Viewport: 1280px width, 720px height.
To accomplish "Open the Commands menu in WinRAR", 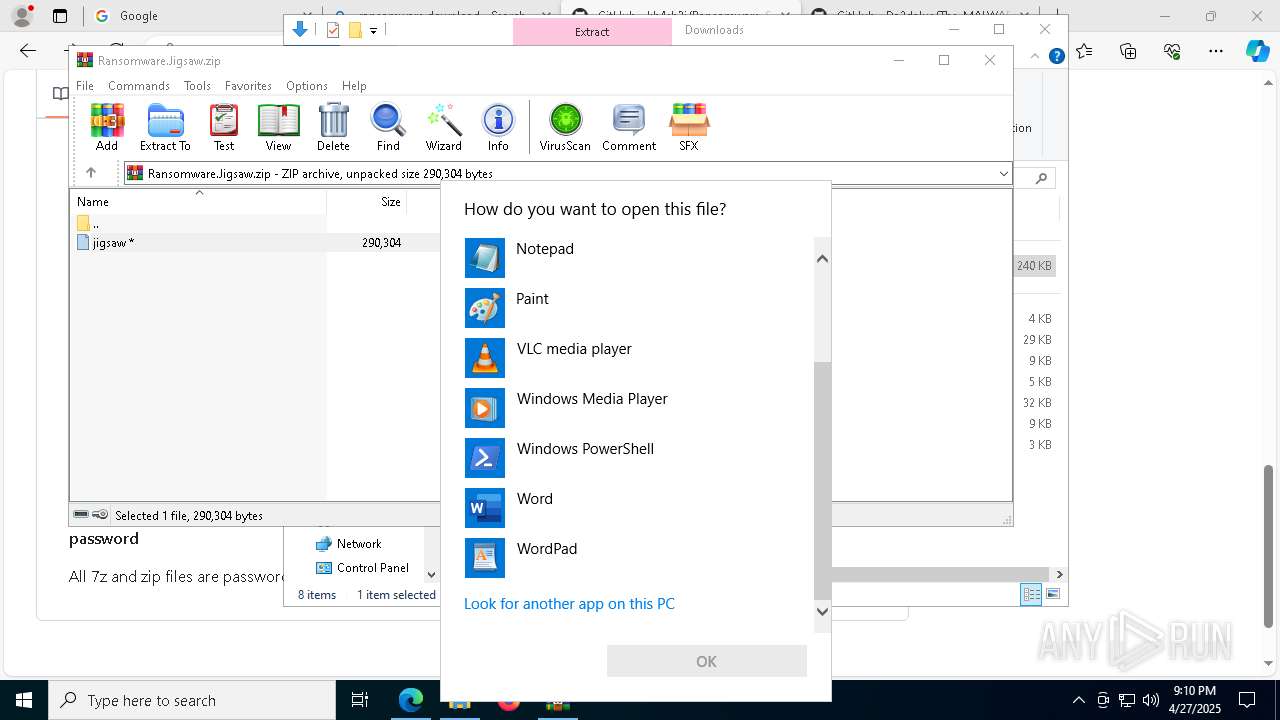I will point(139,86).
